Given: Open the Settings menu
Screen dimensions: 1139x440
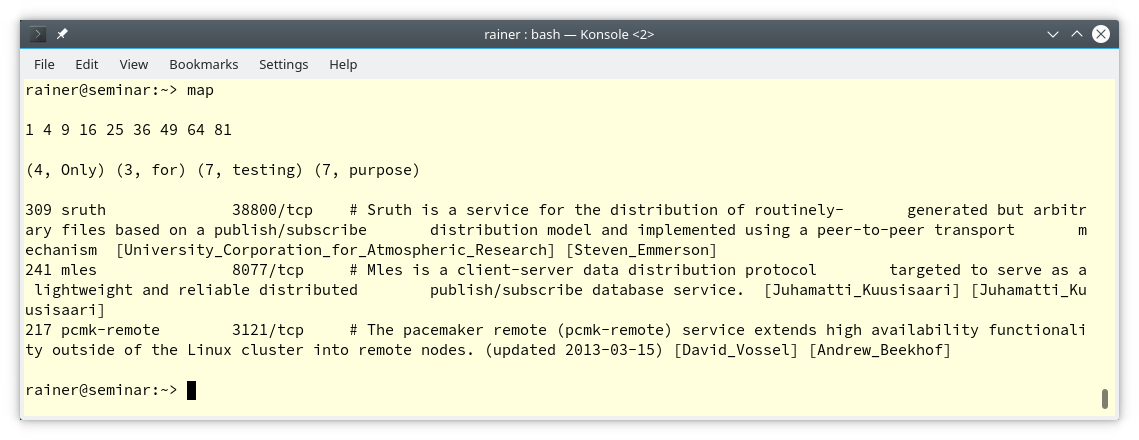Looking at the screenshot, I should pos(283,64).
